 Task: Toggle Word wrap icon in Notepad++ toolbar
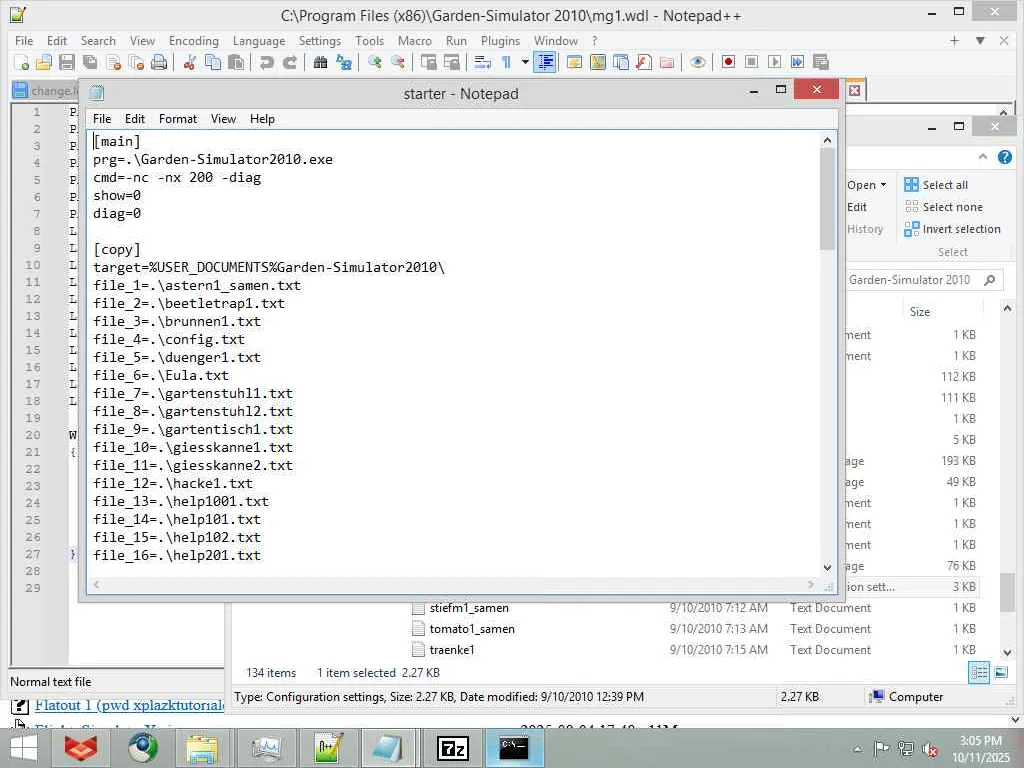(x=483, y=62)
